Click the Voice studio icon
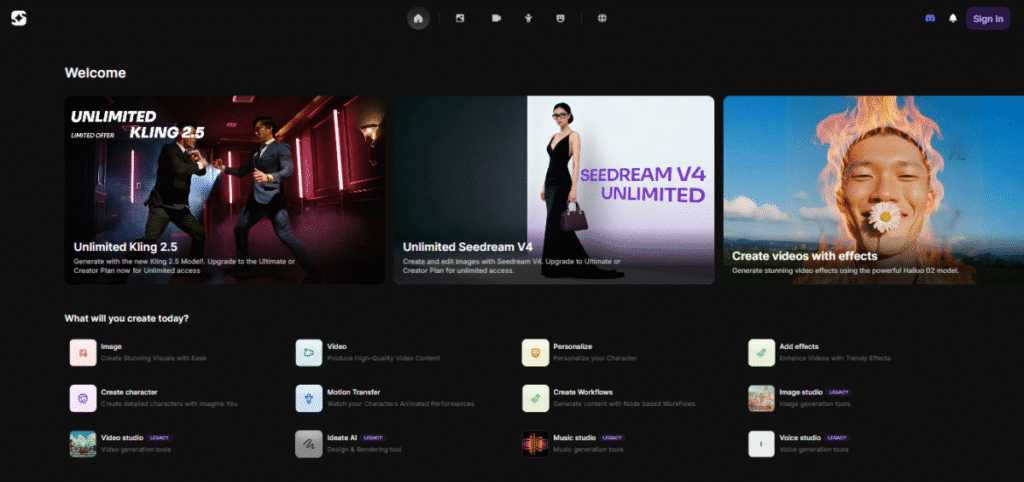 click(x=761, y=443)
